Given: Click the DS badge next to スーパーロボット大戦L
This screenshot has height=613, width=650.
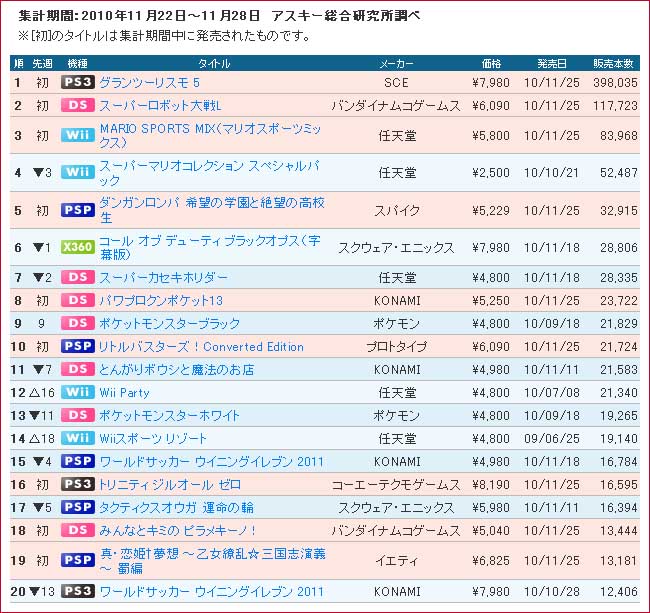Looking at the screenshot, I should pos(78,105).
